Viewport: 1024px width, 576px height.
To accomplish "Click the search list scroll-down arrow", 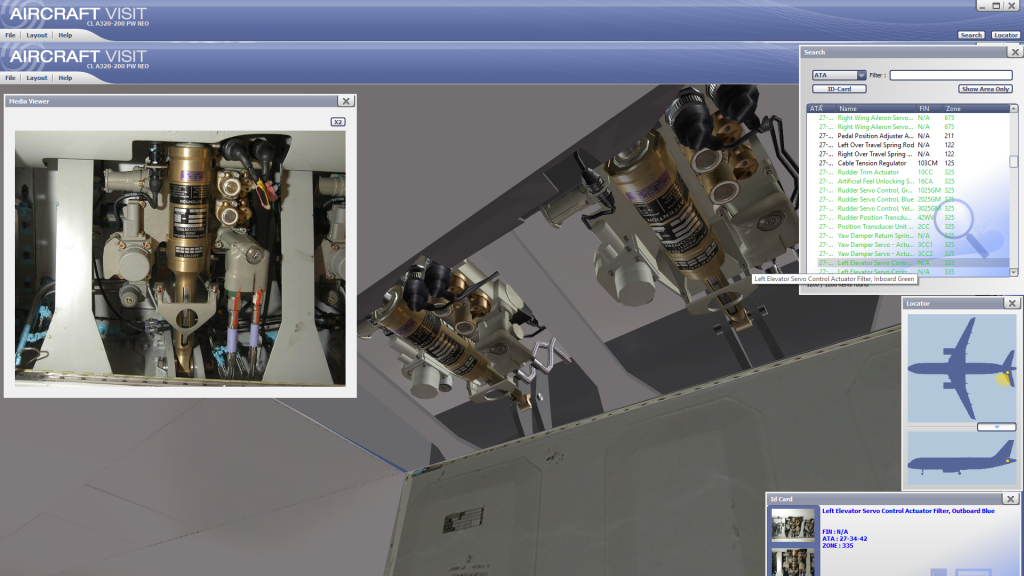I will point(1014,272).
